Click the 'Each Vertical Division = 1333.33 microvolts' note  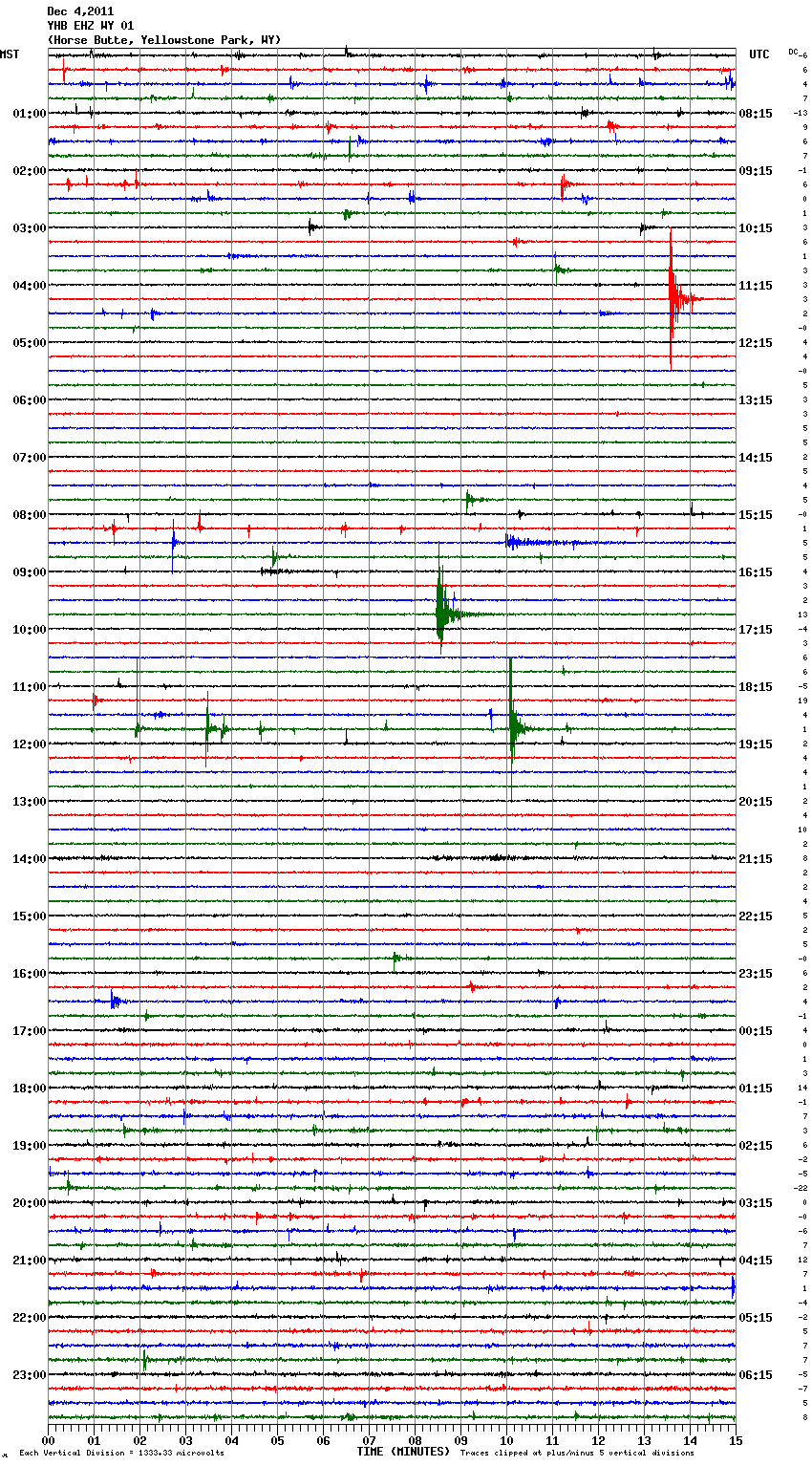tap(121, 1453)
